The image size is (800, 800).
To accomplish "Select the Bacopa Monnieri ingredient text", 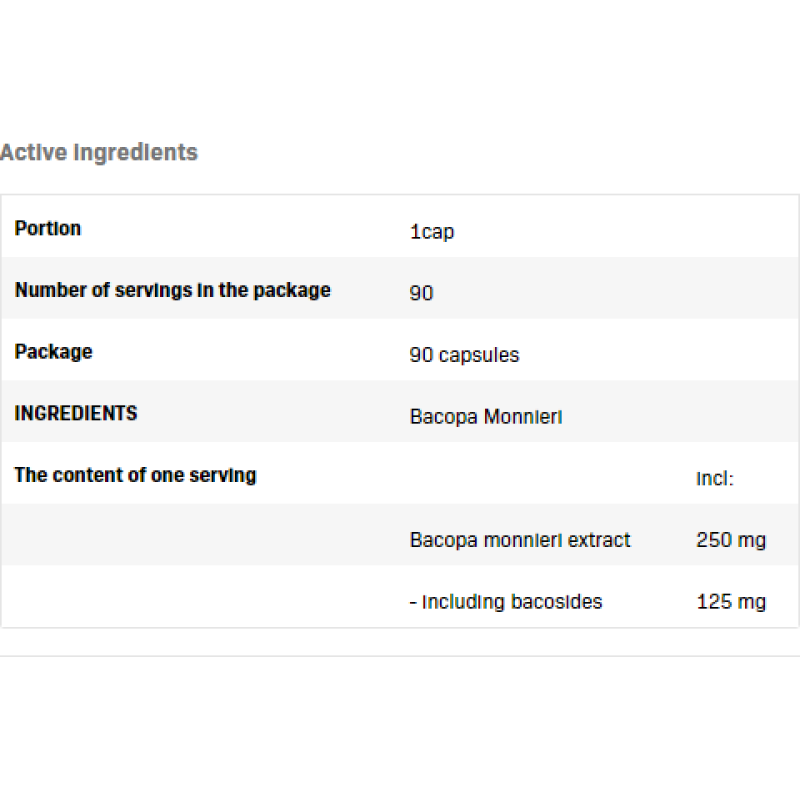I will click(x=485, y=416).
